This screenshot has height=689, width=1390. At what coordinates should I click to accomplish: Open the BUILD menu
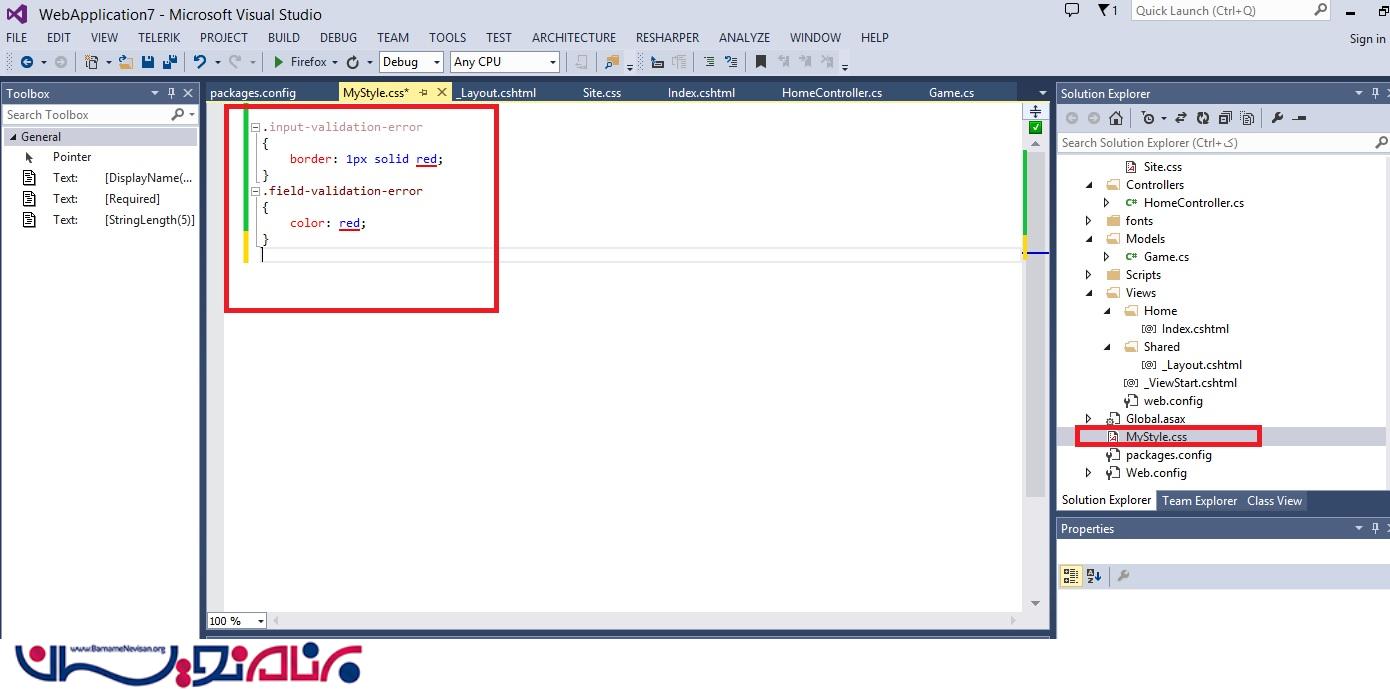pos(284,38)
